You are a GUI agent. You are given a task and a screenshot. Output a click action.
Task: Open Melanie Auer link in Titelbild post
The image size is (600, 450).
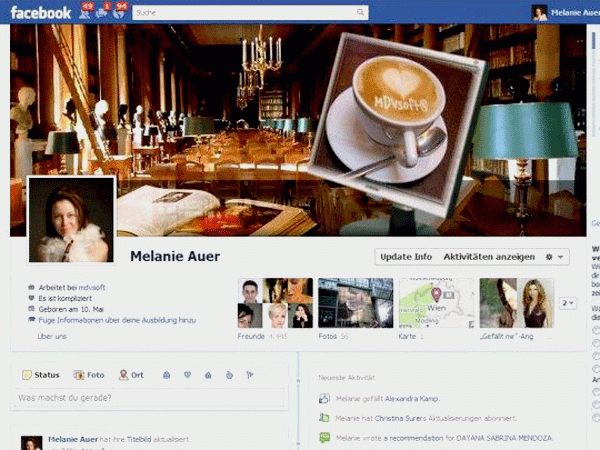click(73, 439)
